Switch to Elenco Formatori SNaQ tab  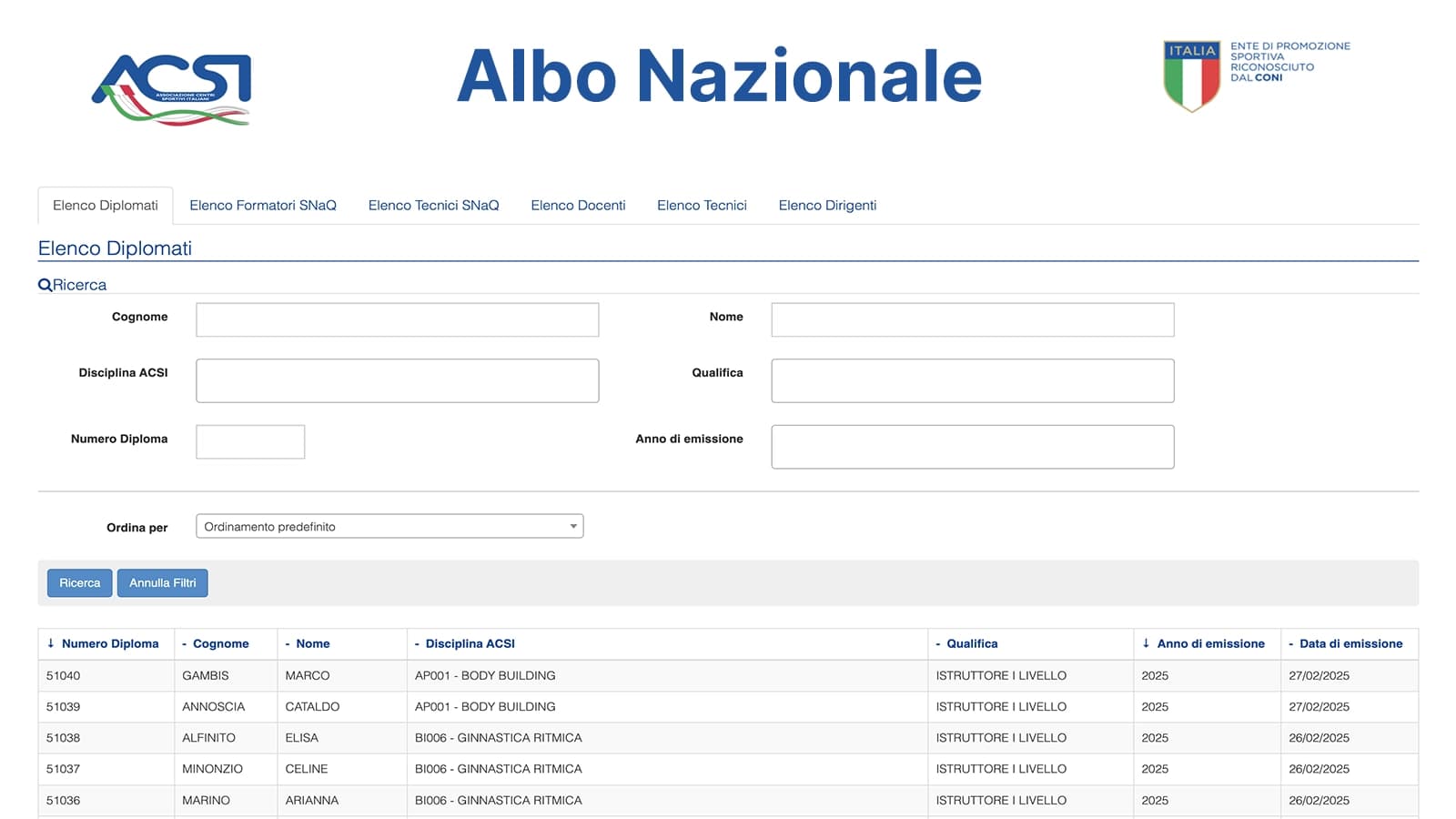click(263, 206)
